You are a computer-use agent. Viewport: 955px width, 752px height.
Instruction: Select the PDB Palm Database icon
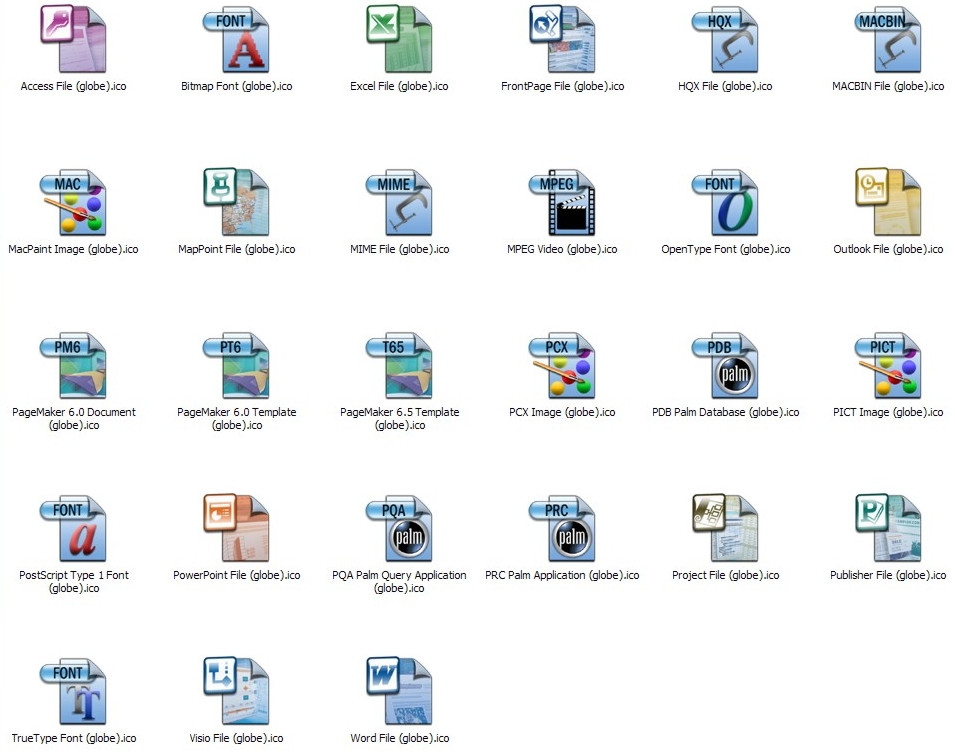click(x=725, y=365)
